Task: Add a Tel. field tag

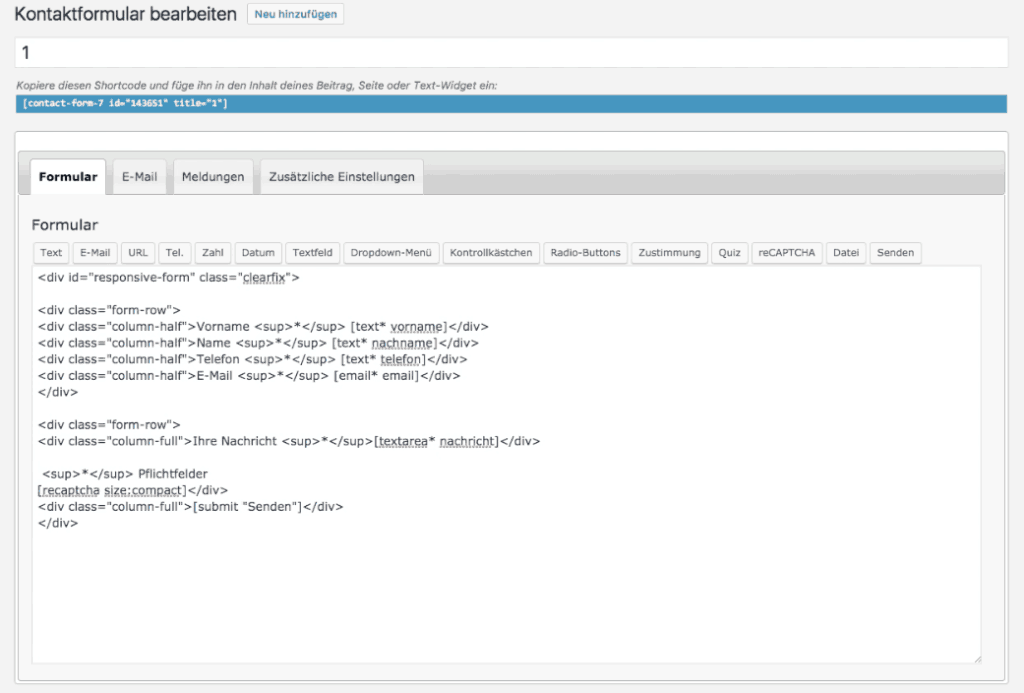Action: pos(174,253)
